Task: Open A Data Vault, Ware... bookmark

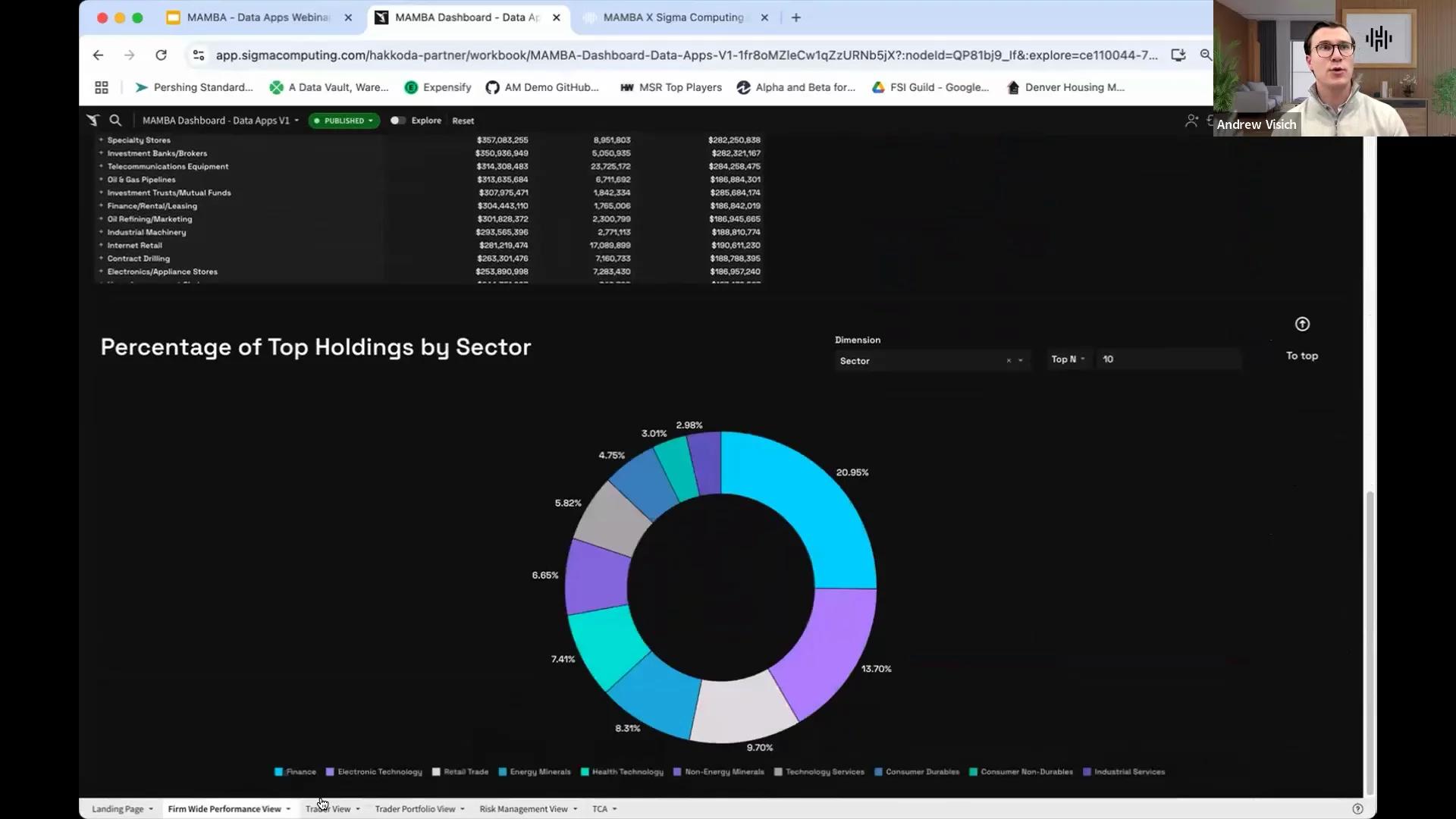Action: 329,87
